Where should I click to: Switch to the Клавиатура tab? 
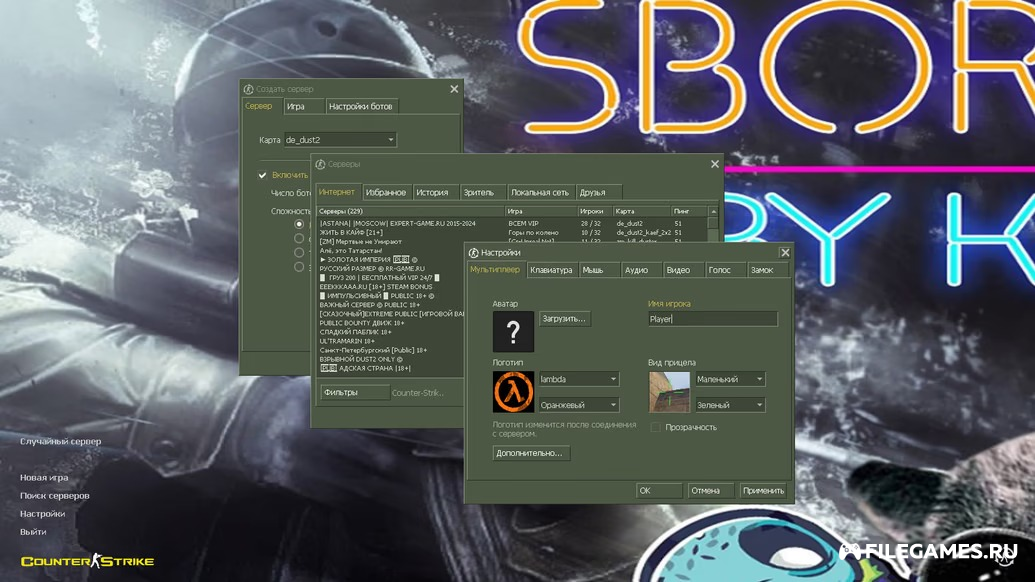click(x=551, y=270)
